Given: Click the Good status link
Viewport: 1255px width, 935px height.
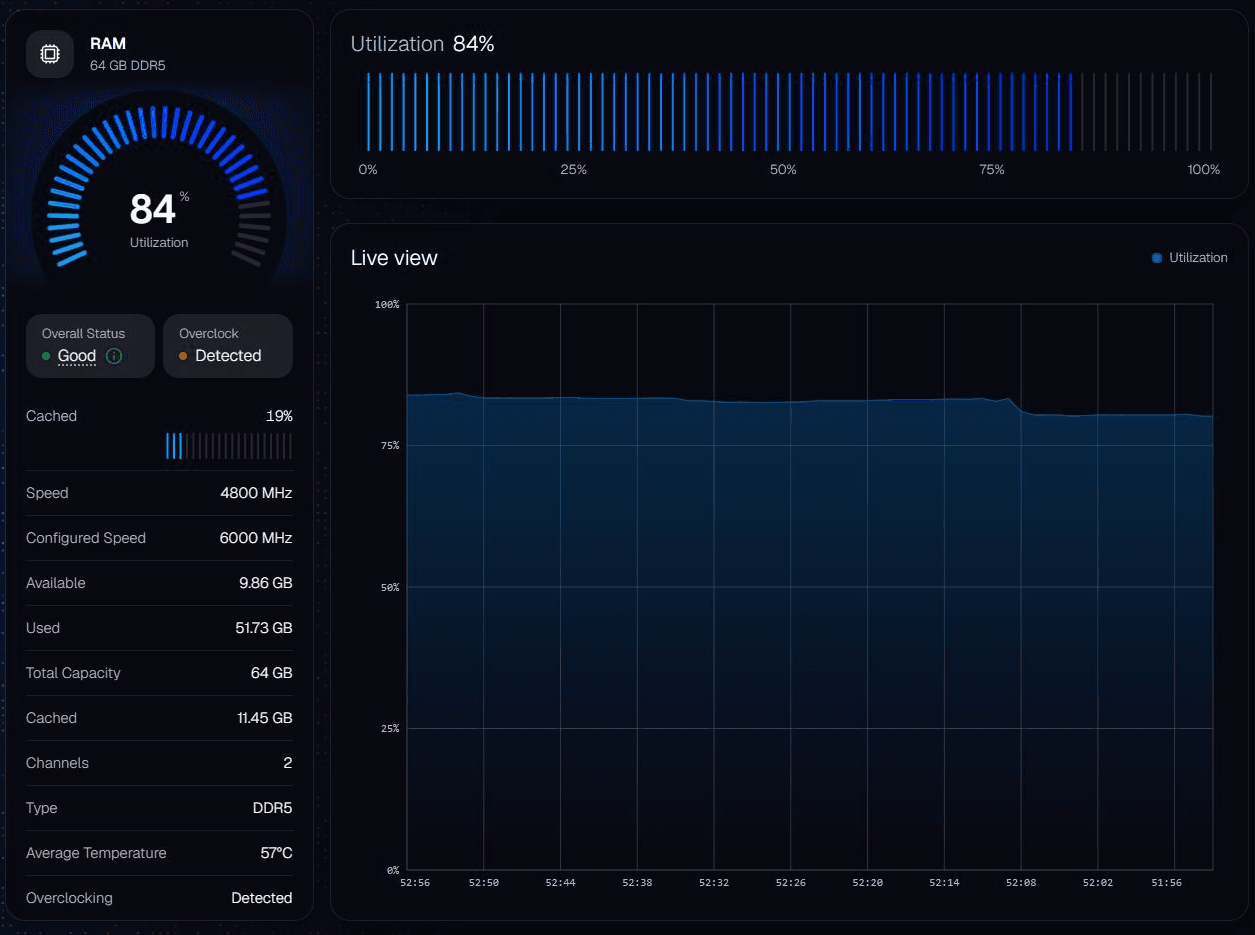Looking at the screenshot, I should tap(77, 356).
